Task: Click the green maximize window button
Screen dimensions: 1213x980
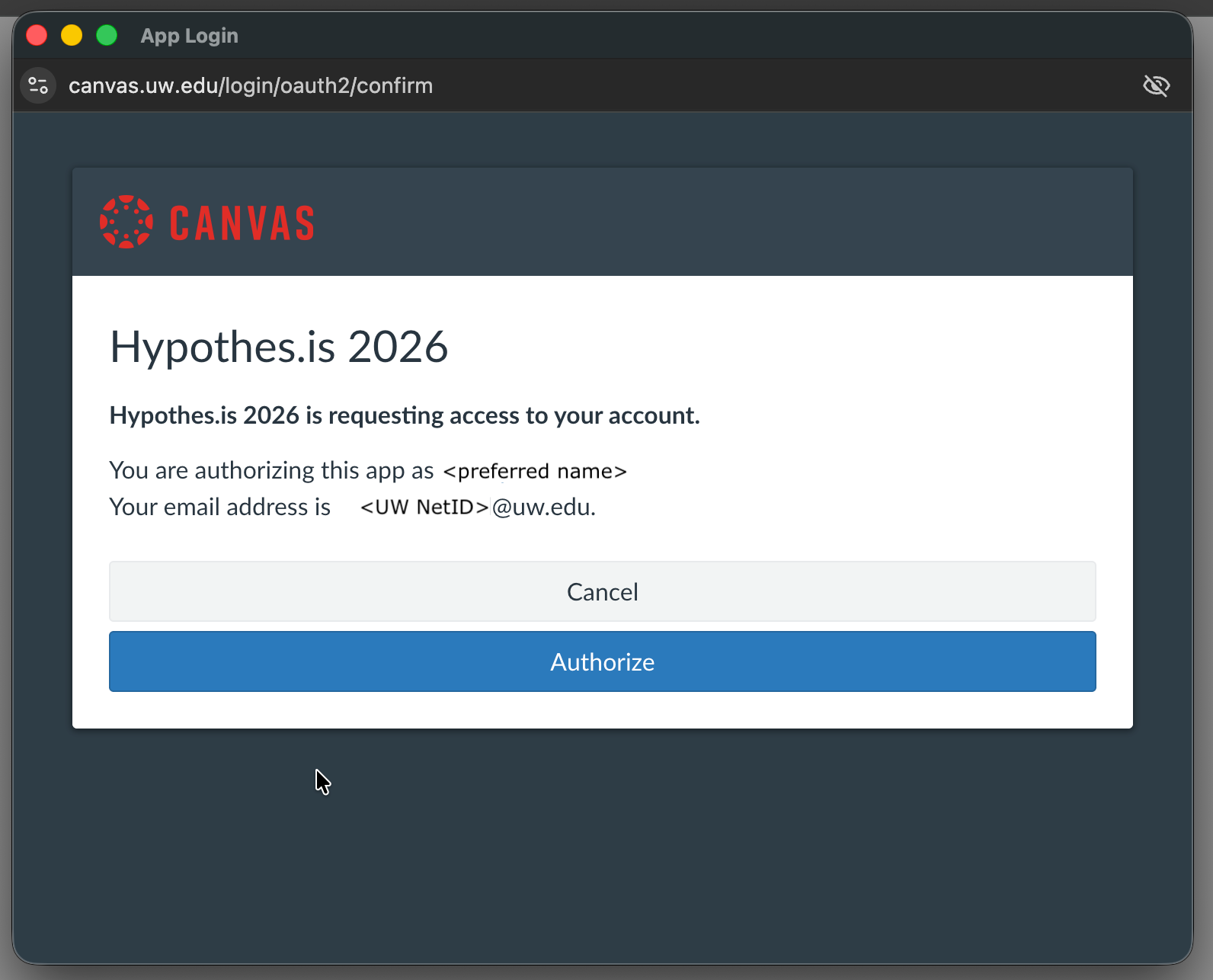Action: point(107,35)
